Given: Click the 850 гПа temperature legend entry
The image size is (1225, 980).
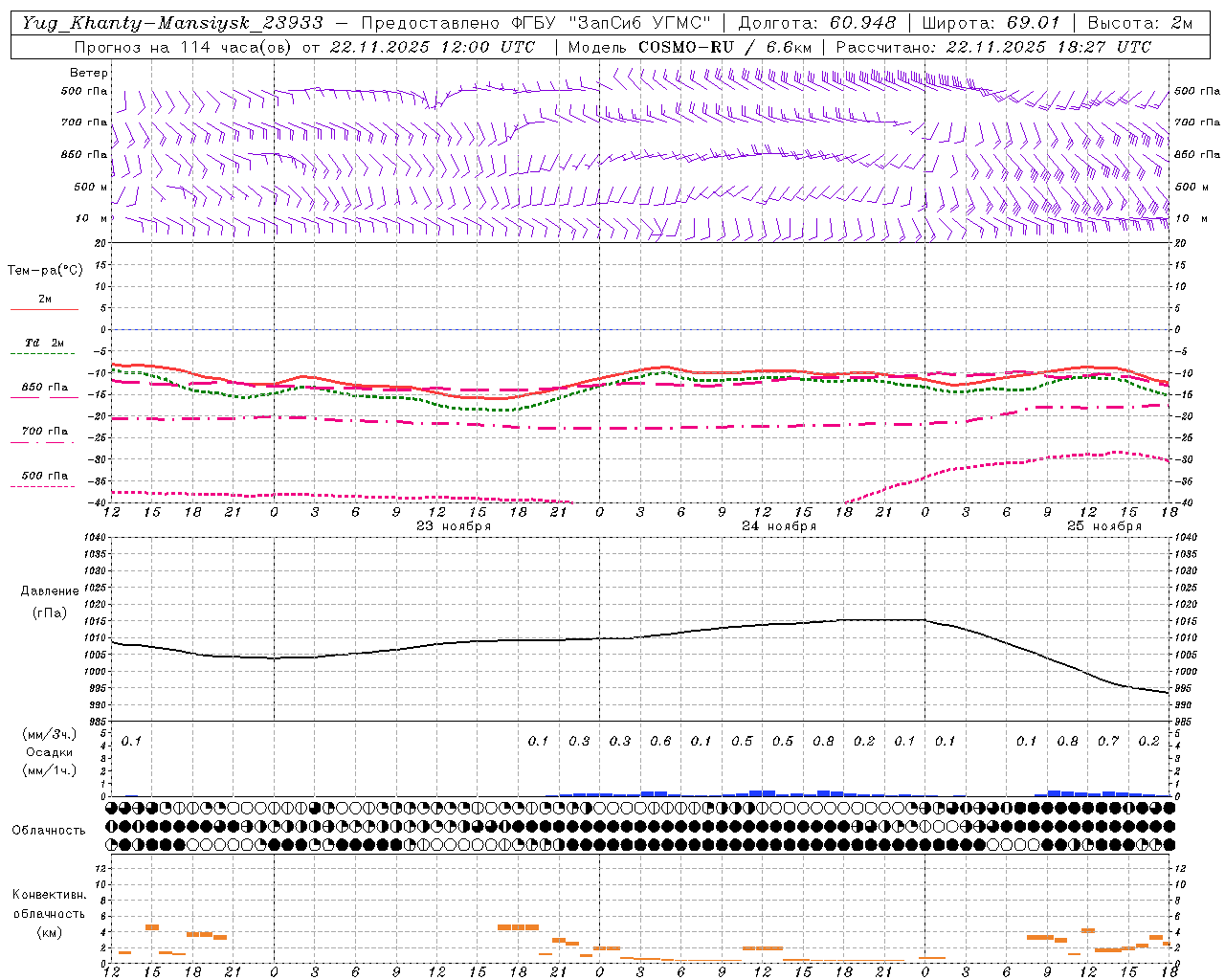Looking at the screenshot, I should (x=44, y=388).
